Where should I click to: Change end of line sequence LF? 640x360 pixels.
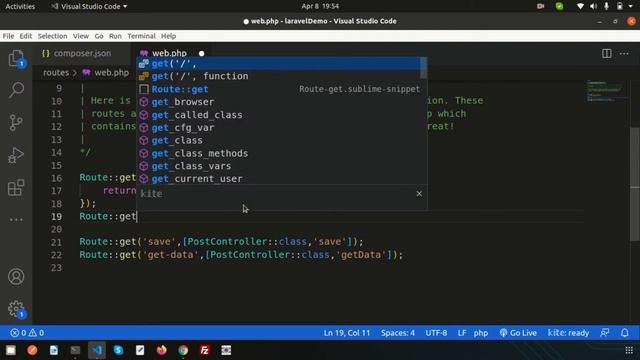pos(462,333)
